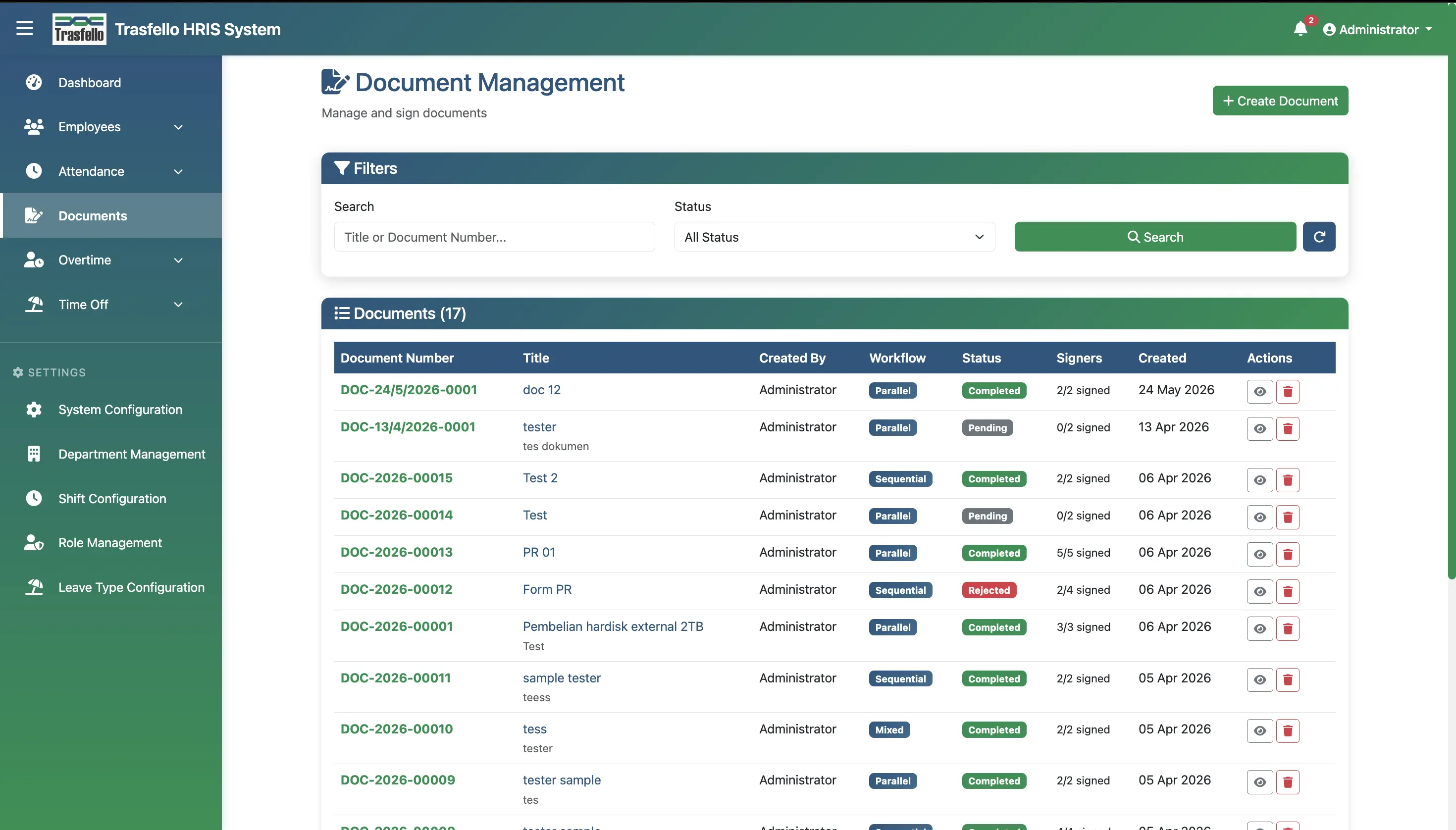This screenshot has width=1456, height=830.
Task: Click the Leave Type Configuration umbrella icon
Action: coord(34,586)
